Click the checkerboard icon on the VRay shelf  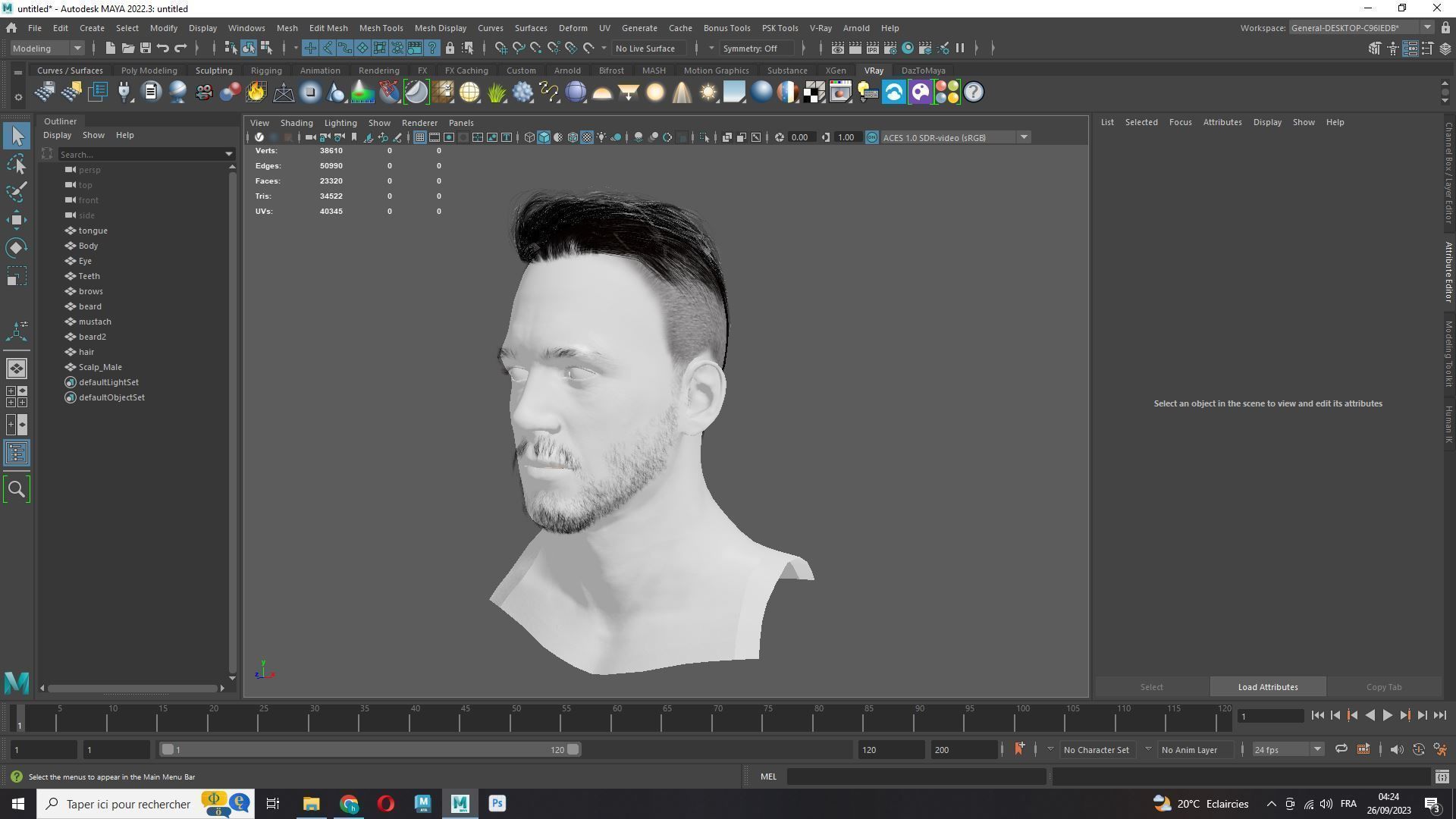coord(814,93)
